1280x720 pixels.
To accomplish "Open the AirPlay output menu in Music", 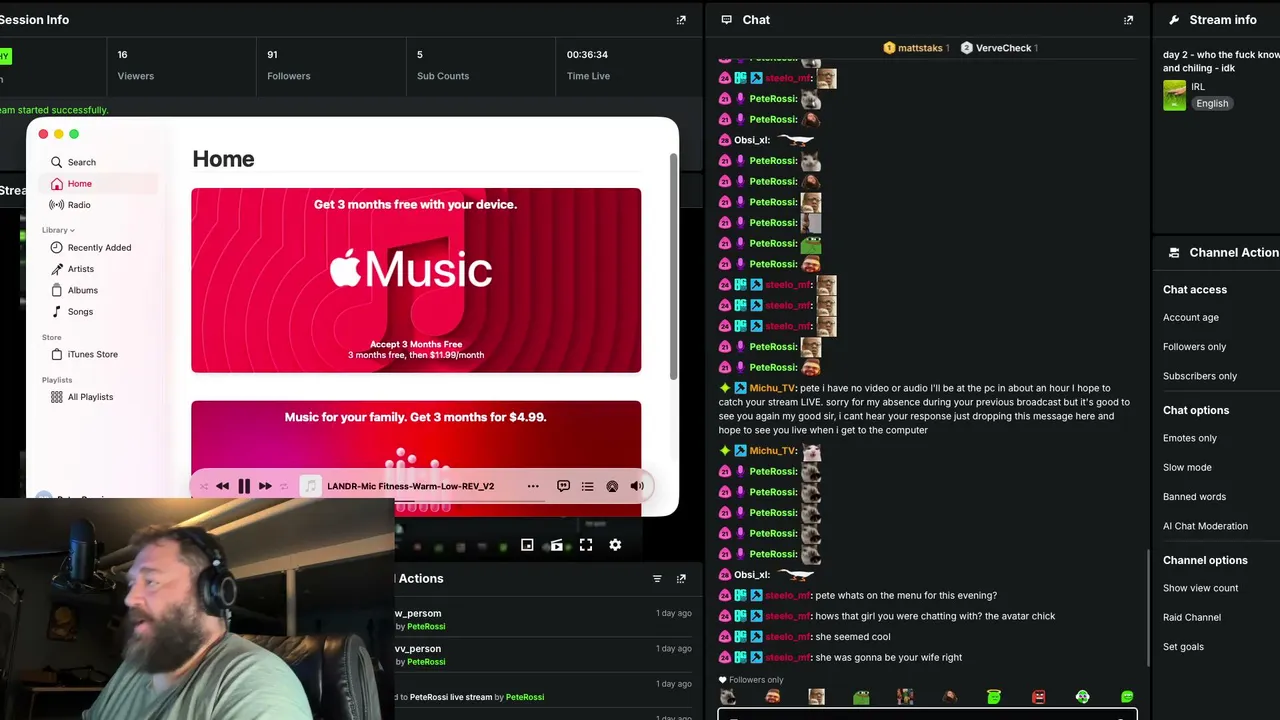I will click(x=612, y=486).
